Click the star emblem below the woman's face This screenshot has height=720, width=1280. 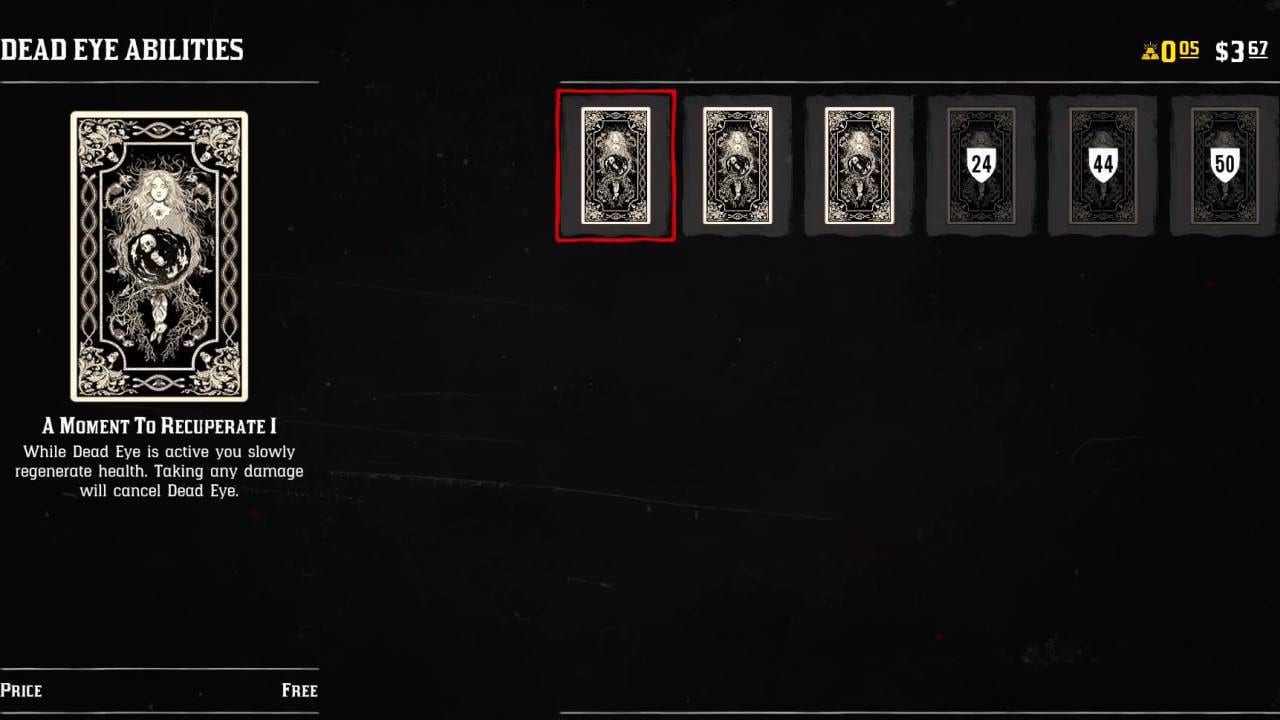pyautogui.click(x=157, y=213)
